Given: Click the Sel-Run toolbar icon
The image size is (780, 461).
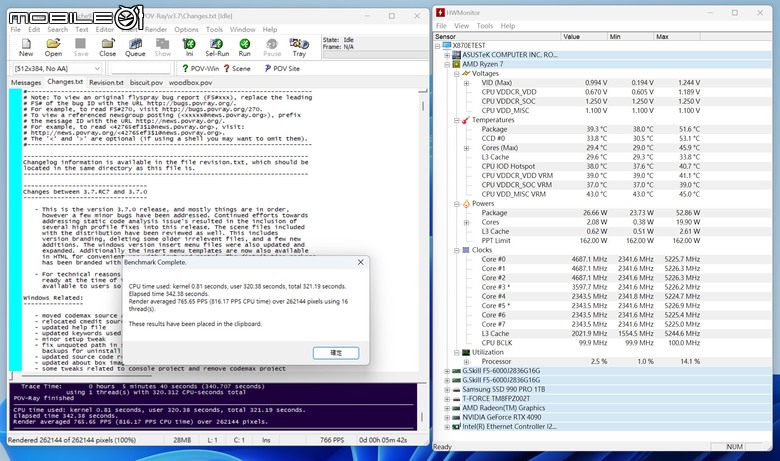Looking at the screenshot, I should click(217, 48).
